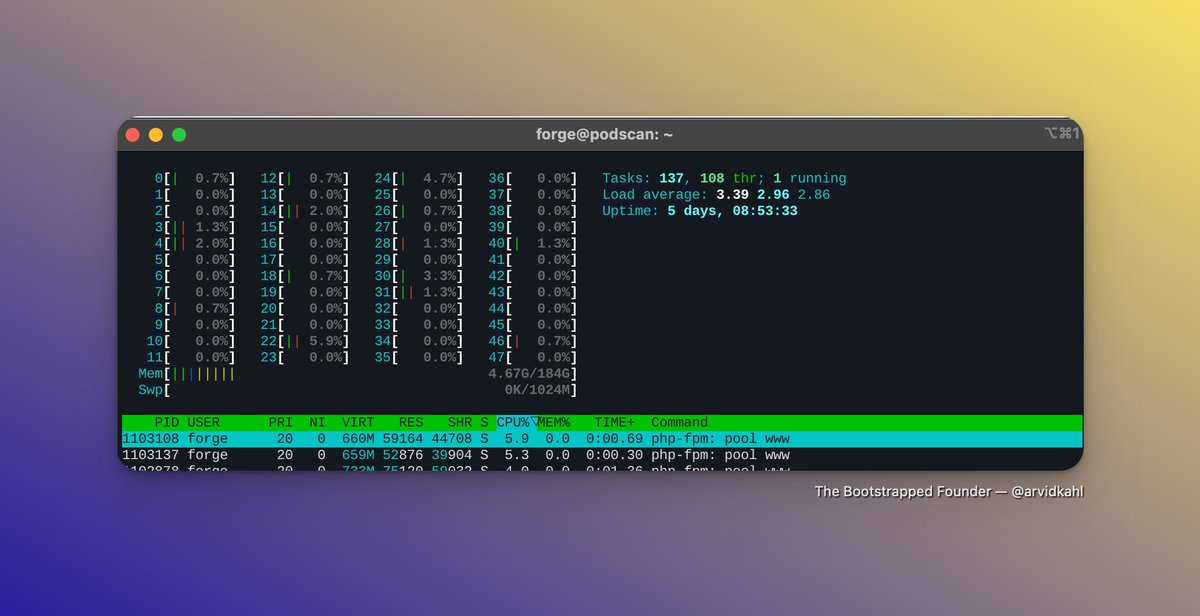Click CPU 31 meter
Image resolution: width=1200 pixels, height=616 pixels.
tap(418, 292)
